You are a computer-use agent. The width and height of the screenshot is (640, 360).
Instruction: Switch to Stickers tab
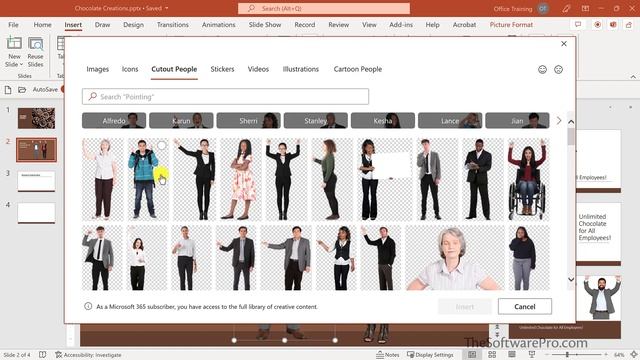click(222, 69)
